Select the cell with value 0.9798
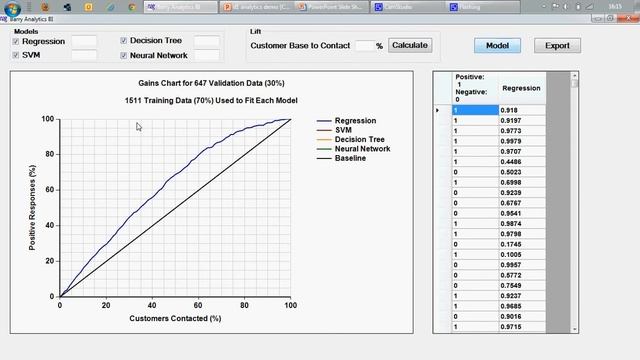 point(522,234)
